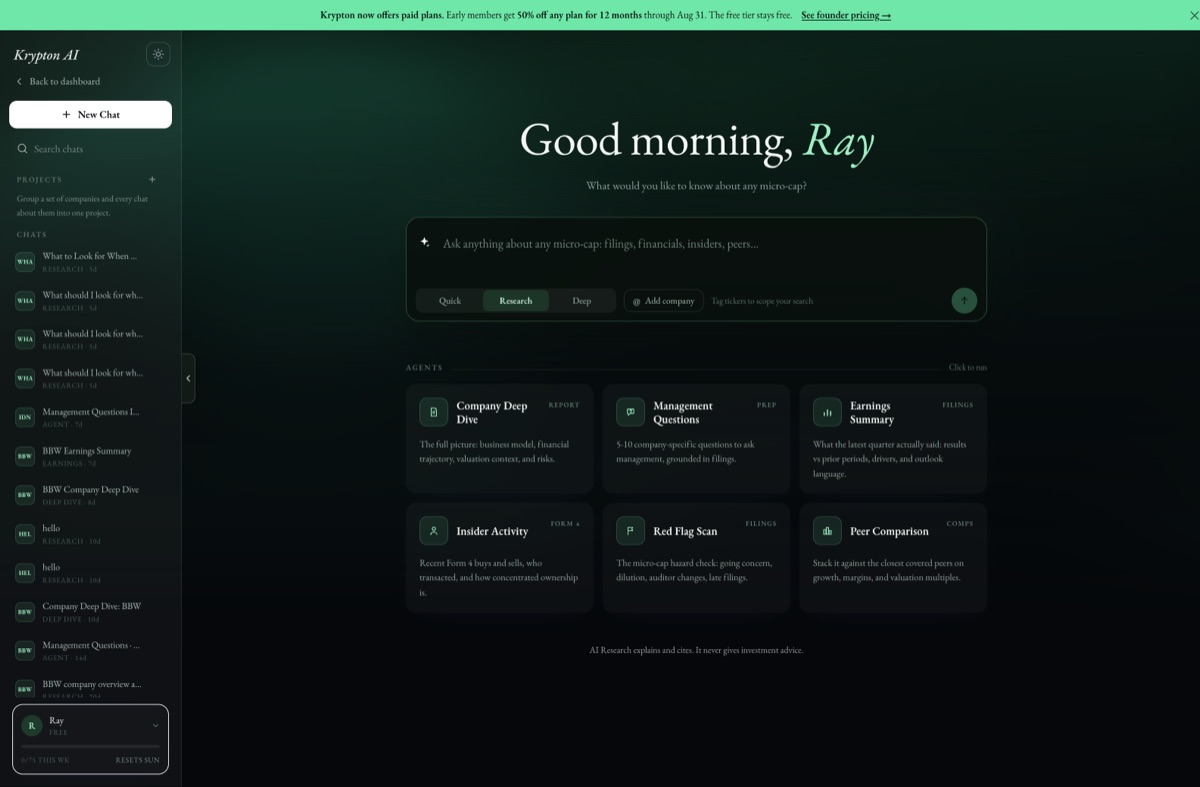Toggle the light/dark theme sun icon
The image size is (1200, 787).
pos(158,55)
